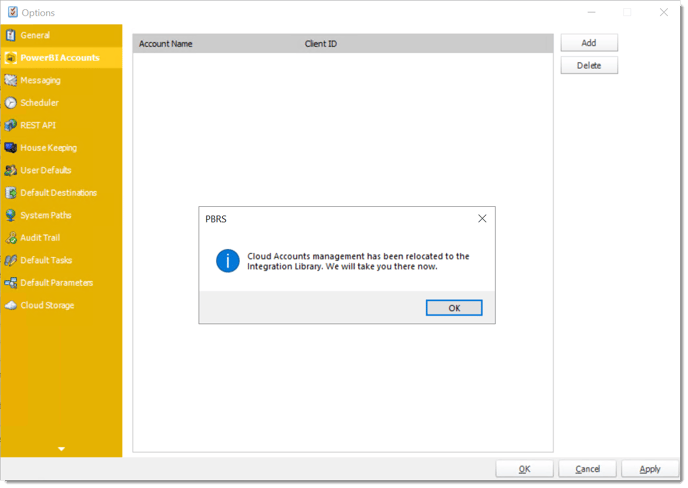Click the General sidebar icon
688x488 pixels.
[x=11, y=35]
